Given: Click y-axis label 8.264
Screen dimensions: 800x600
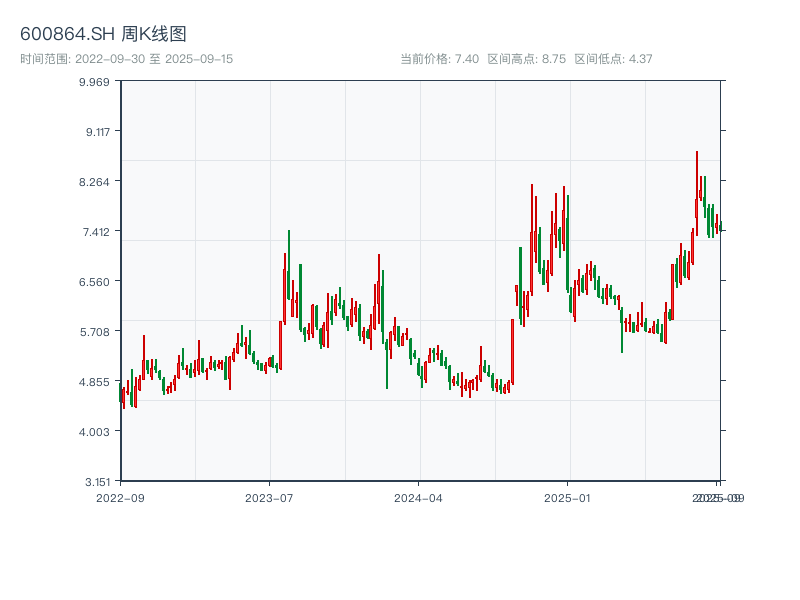Looking at the screenshot, I should [94, 182].
